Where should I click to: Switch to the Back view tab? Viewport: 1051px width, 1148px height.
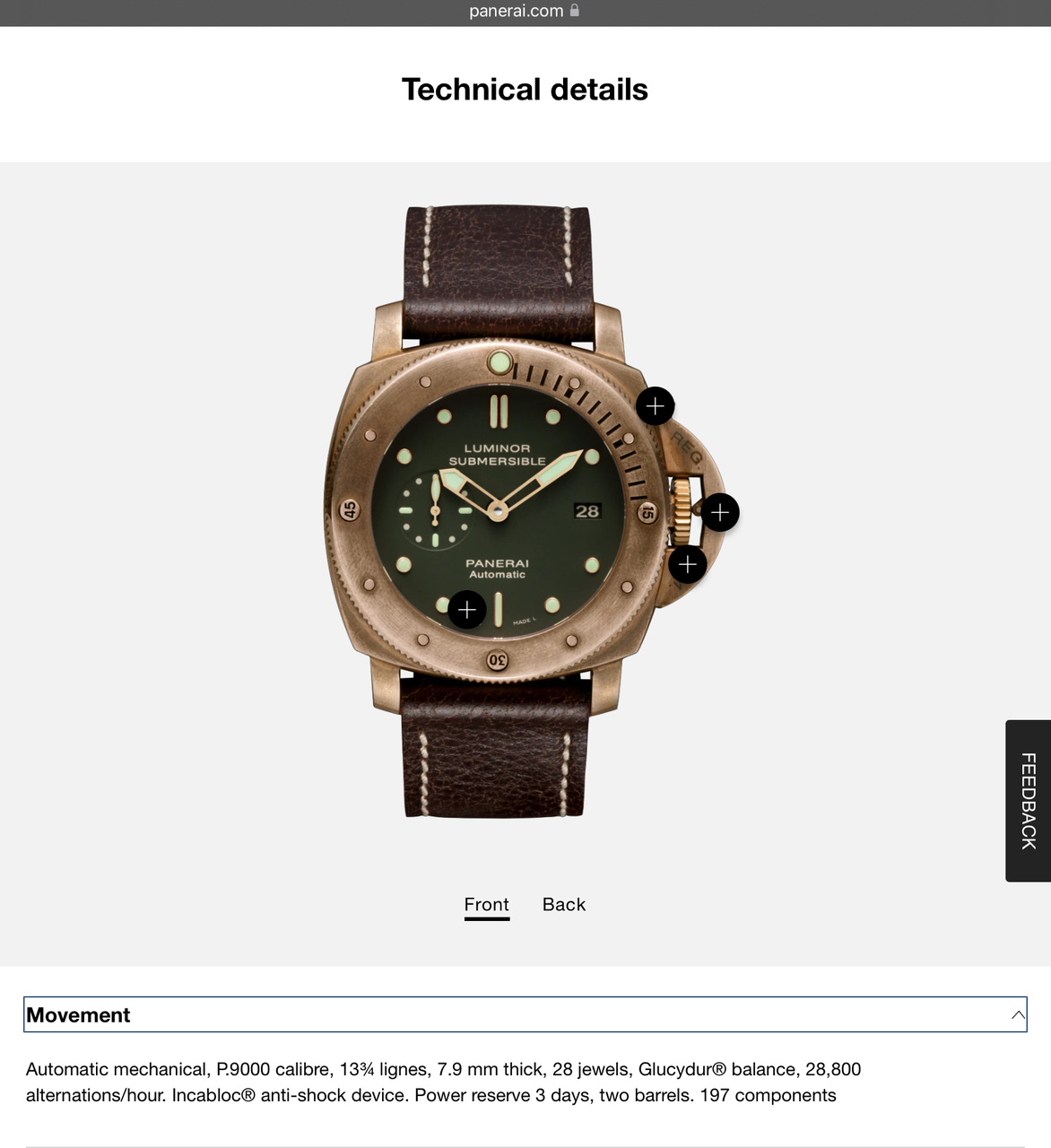pos(564,904)
